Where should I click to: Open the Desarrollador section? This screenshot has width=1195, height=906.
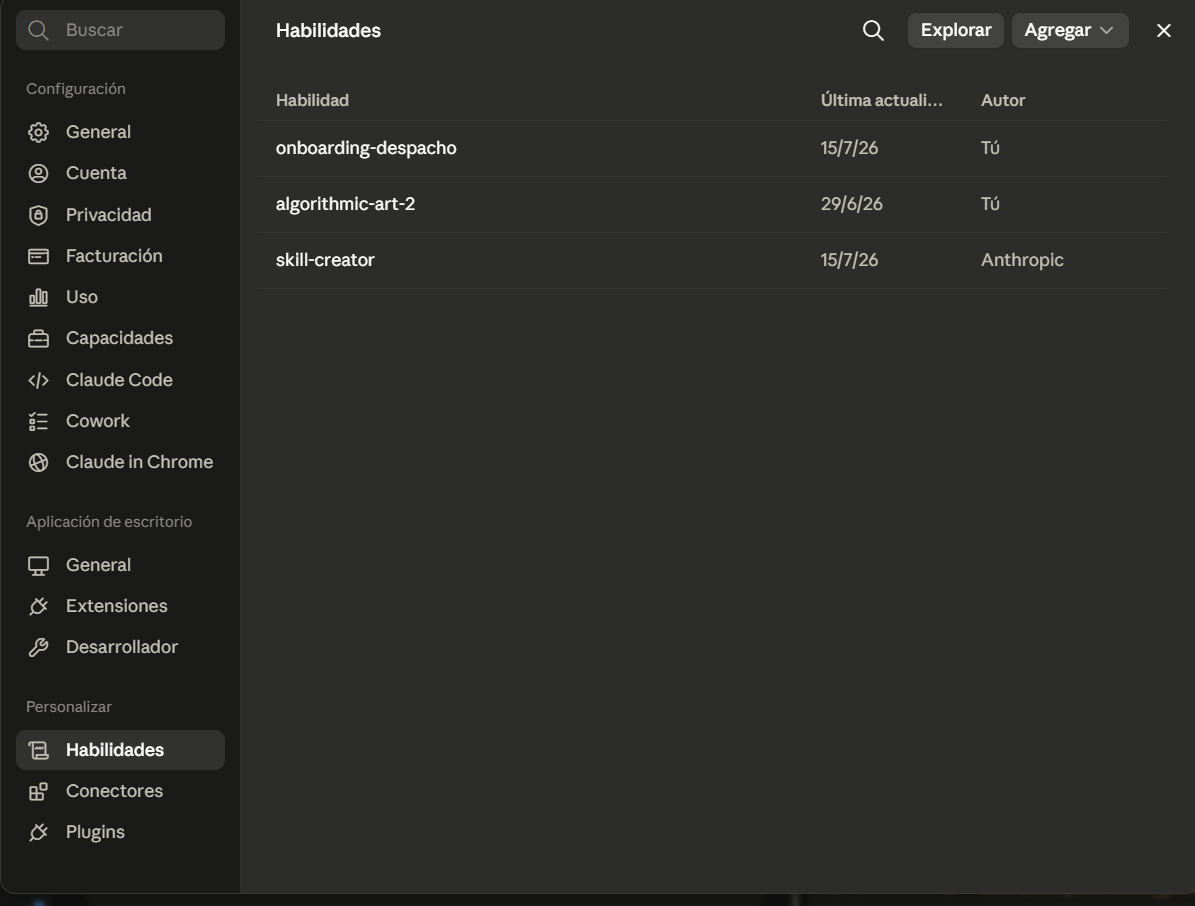120,647
